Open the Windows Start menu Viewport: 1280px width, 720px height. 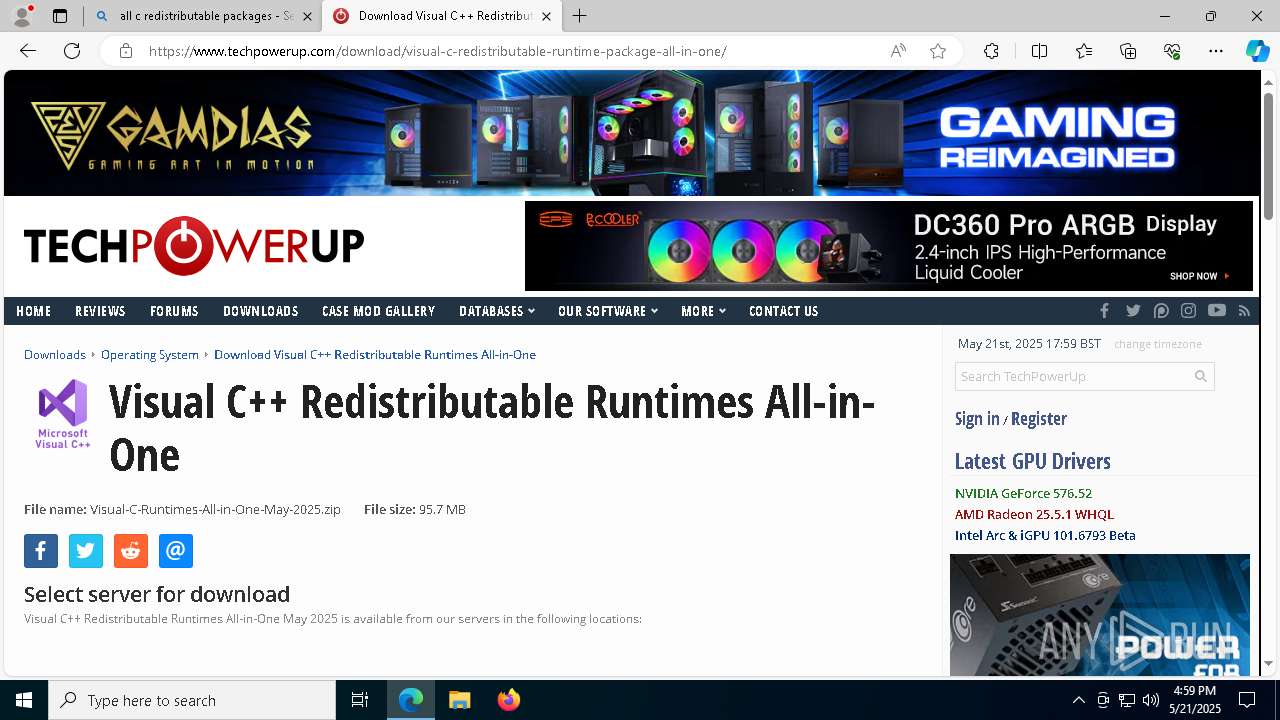tap(24, 700)
